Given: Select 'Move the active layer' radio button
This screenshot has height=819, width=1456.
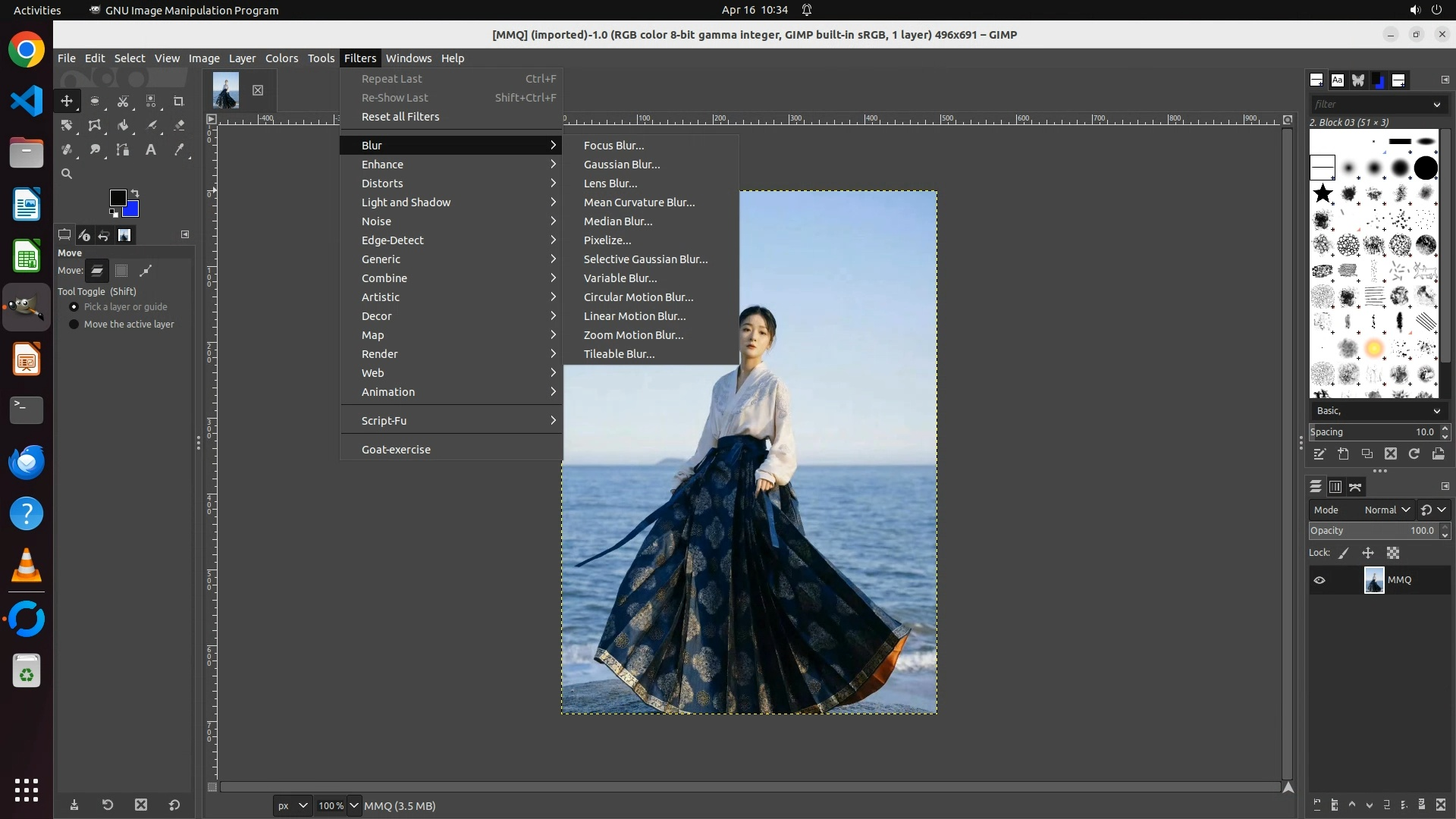Looking at the screenshot, I should click(x=74, y=324).
